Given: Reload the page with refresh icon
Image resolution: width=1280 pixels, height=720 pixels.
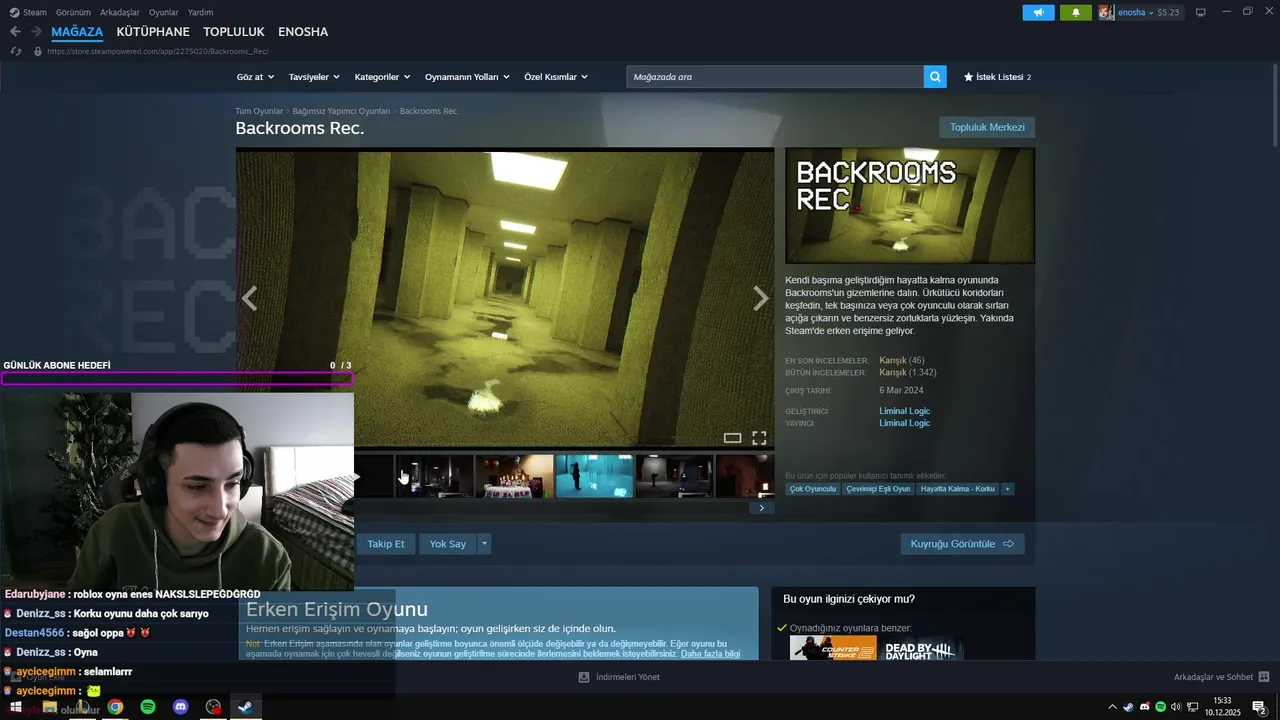Looking at the screenshot, I should tap(15, 51).
